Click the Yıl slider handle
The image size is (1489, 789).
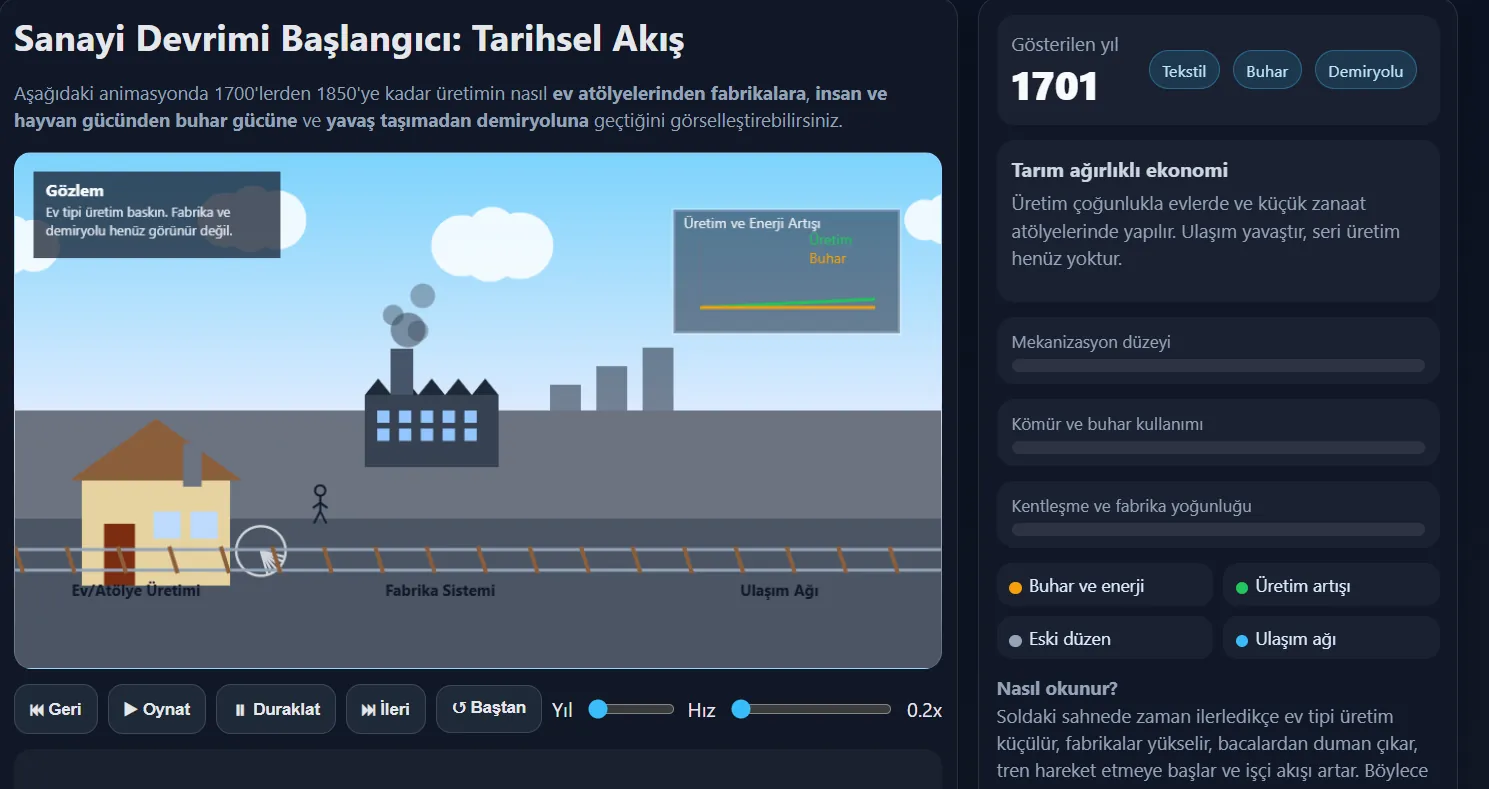pyautogui.click(x=598, y=709)
